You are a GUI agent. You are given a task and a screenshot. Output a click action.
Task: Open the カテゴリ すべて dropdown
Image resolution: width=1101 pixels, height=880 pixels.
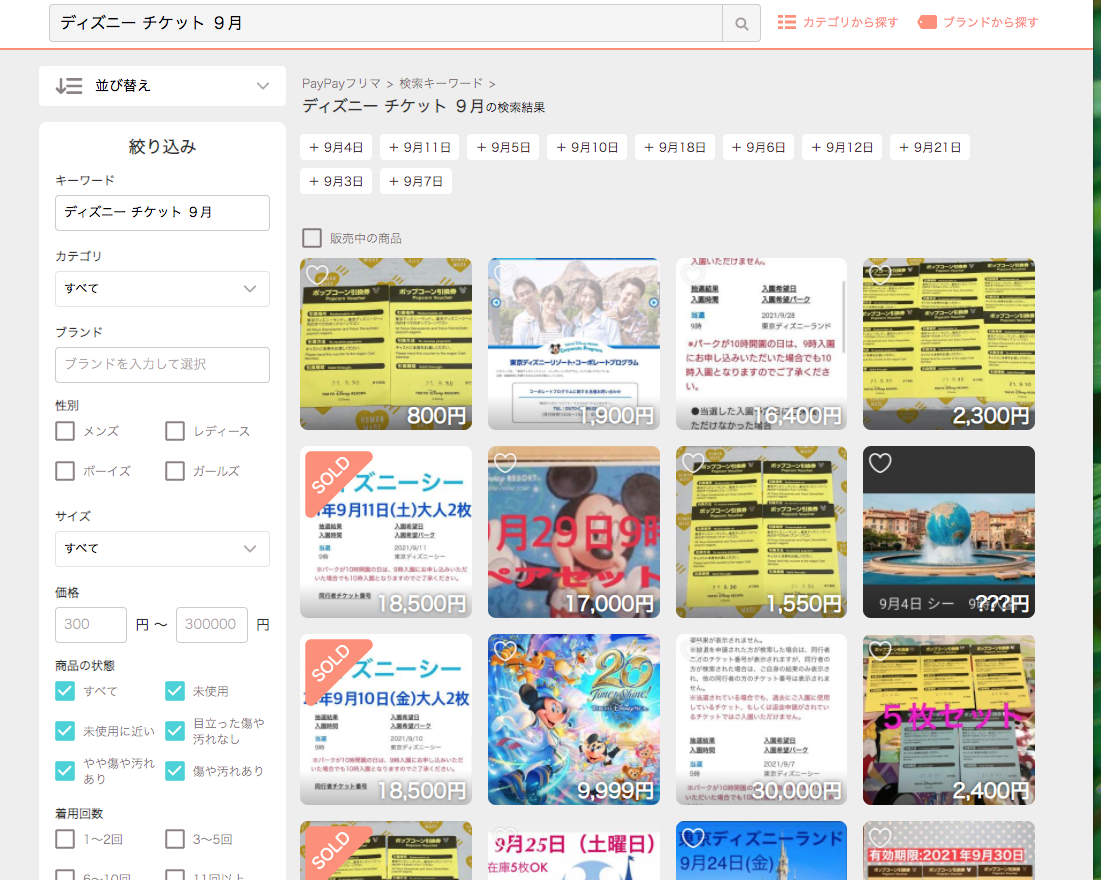(162, 289)
